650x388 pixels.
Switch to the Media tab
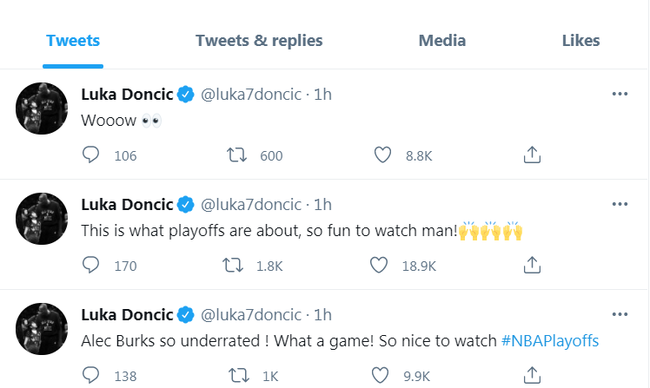pyautogui.click(x=442, y=41)
